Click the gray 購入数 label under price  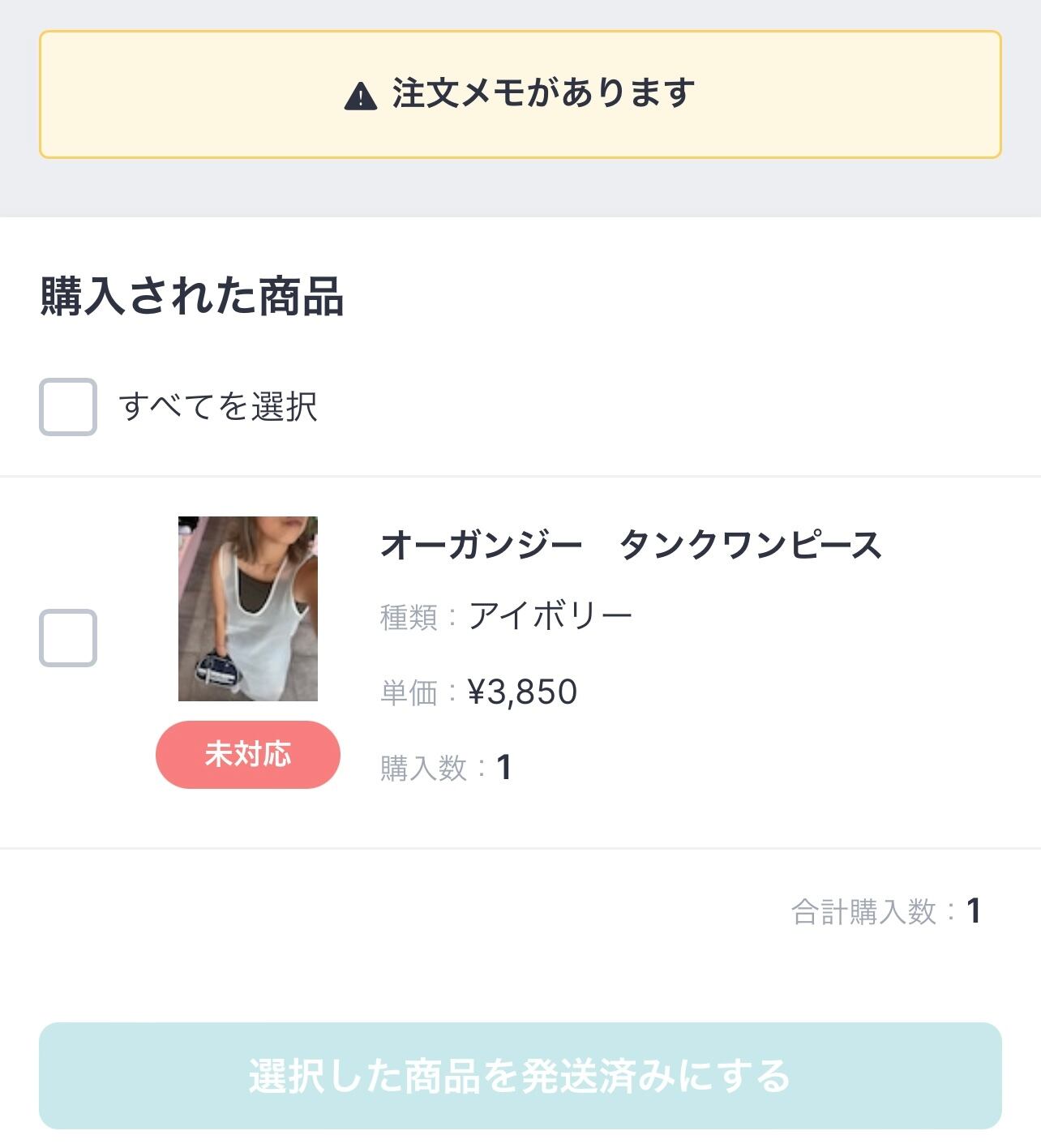coord(423,768)
